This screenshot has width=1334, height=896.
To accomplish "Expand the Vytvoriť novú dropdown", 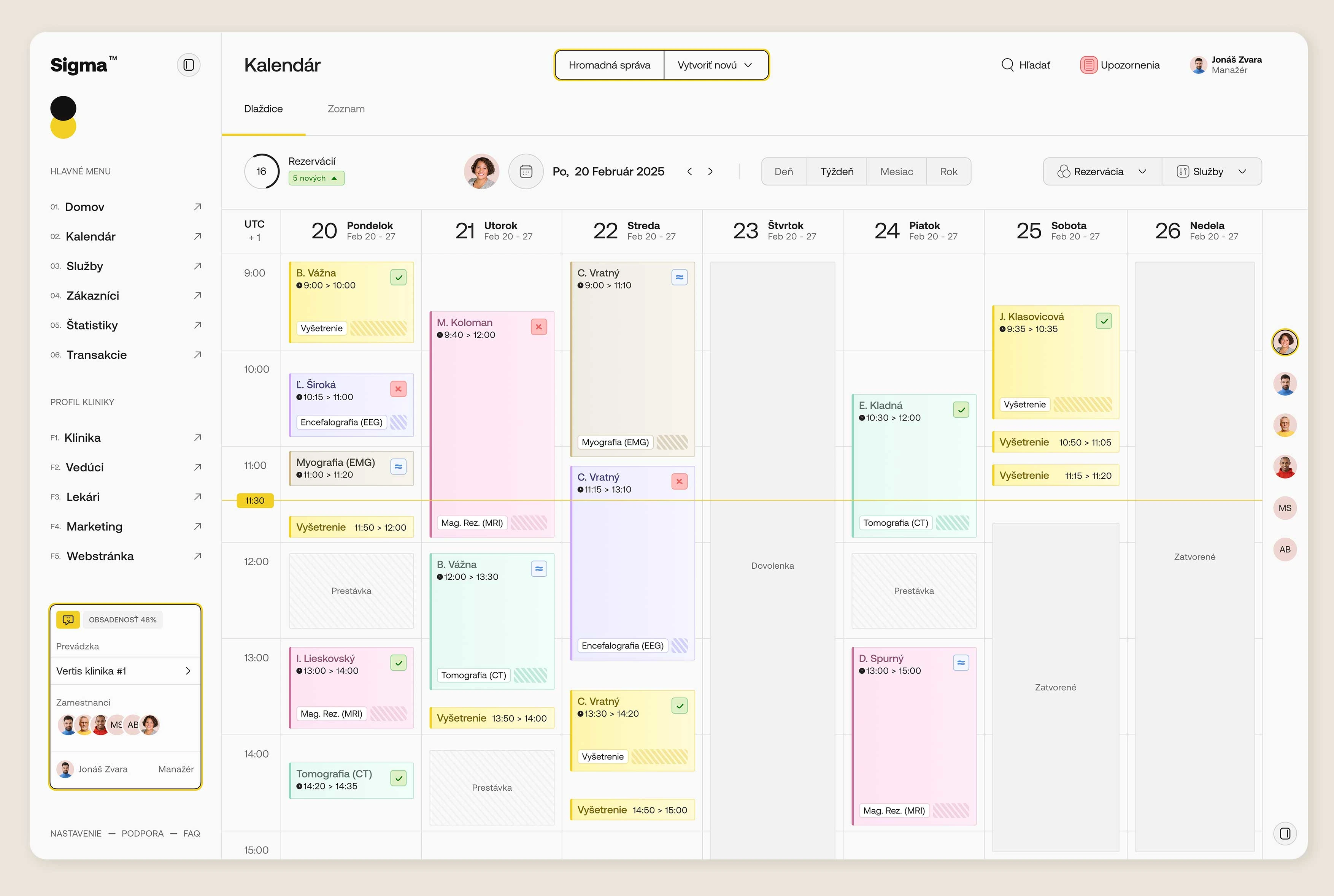I will (715, 65).
